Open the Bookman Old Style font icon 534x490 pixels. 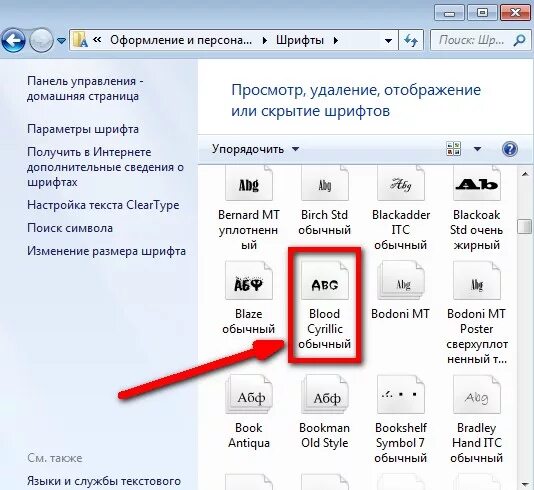tap(325, 394)
